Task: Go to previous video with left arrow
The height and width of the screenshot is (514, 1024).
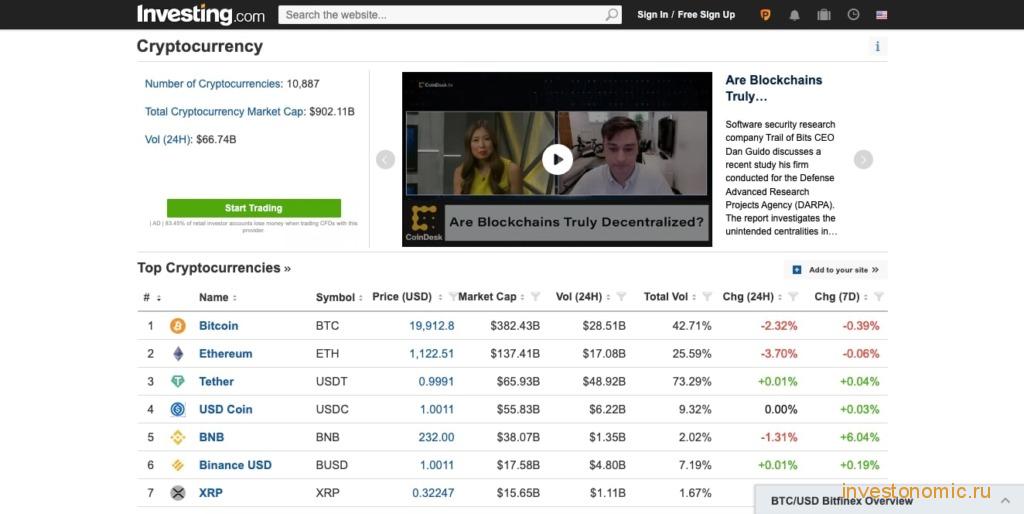Action: pyautogui.click(x=385, y=159)
